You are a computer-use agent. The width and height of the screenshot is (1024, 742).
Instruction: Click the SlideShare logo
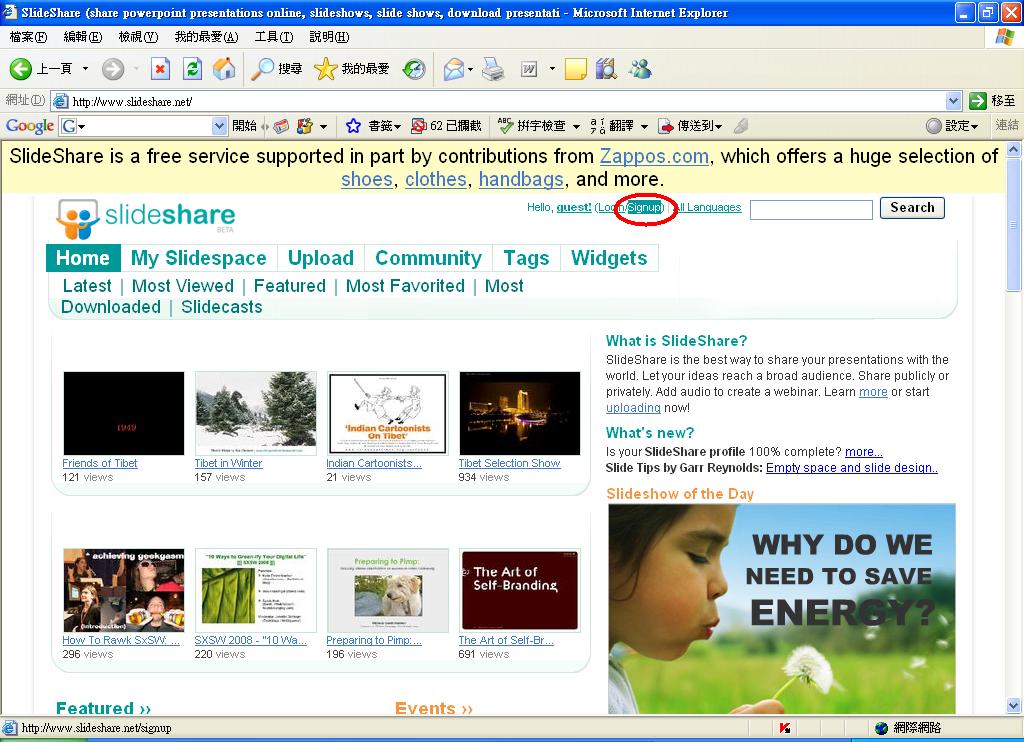145,218
